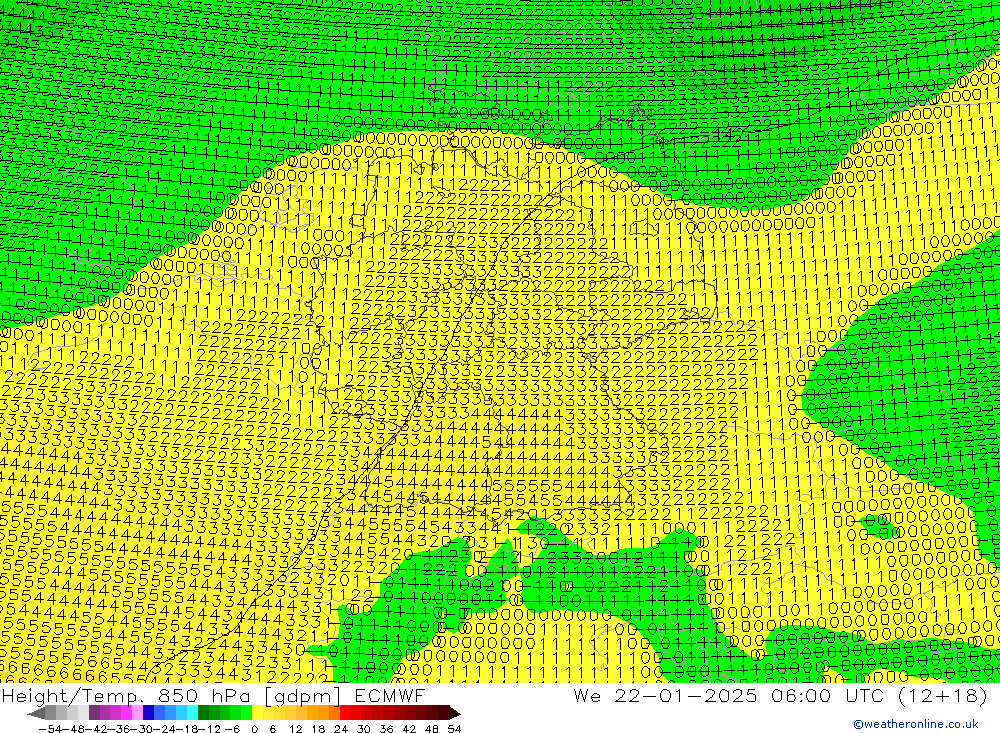Click the '54' legend label at scale end
Viewport: 1000px width, 733px height.
click(x=454, y=729)
